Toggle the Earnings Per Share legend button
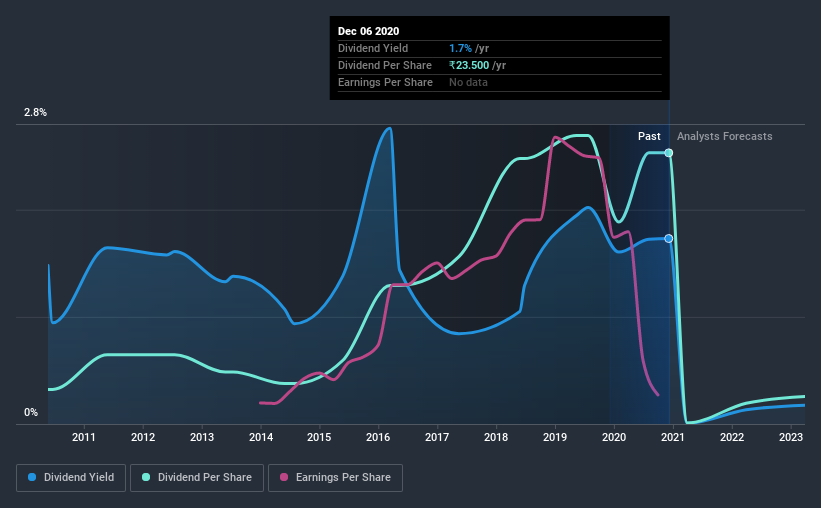Screen dimensions: 821x508 pos(335,478)
